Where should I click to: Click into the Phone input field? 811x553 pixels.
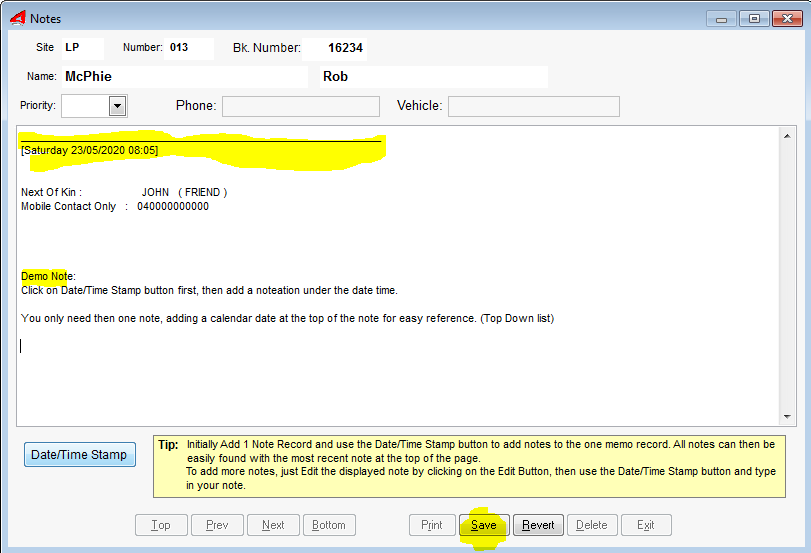(301, 106)
